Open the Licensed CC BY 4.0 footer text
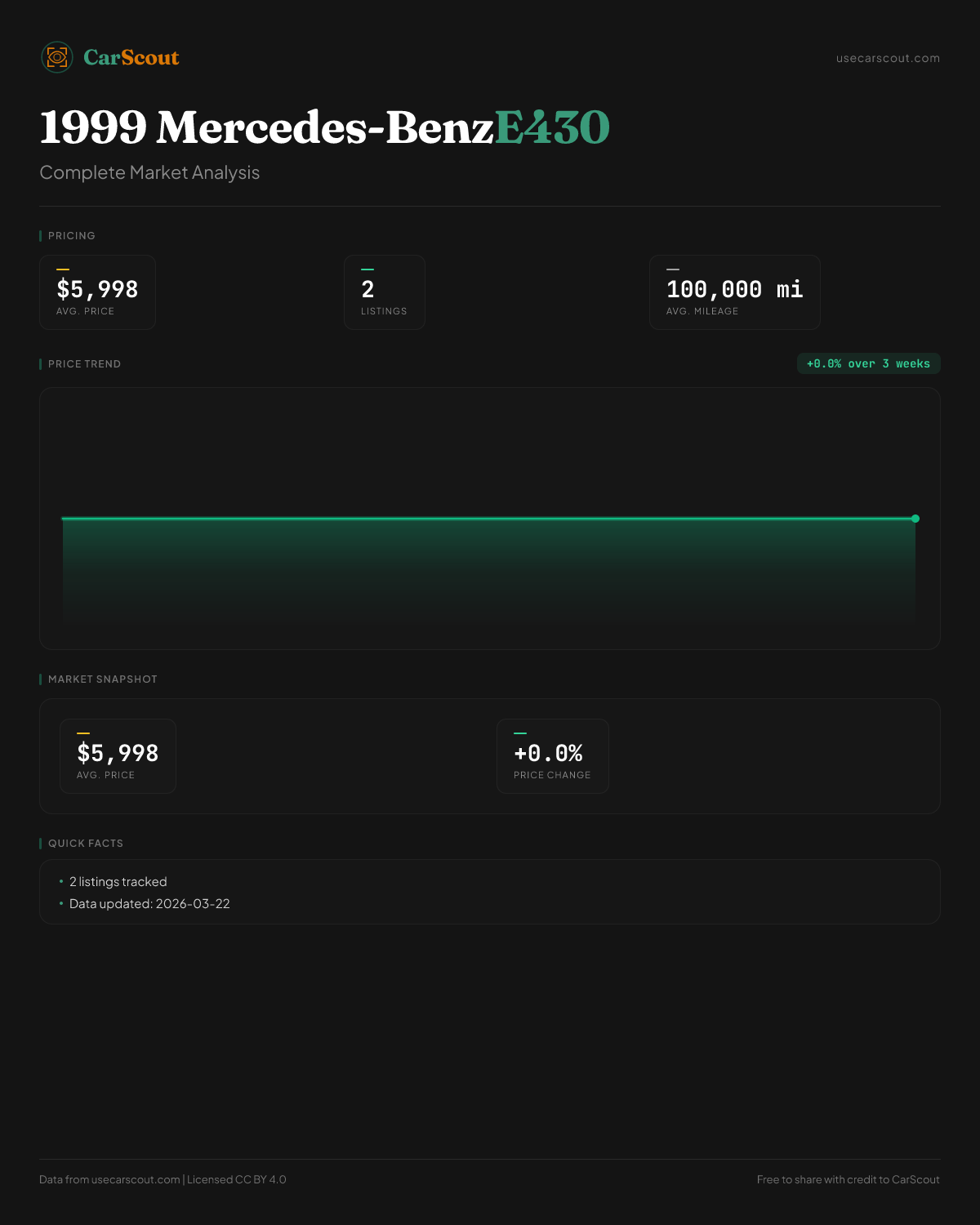 (236, 1179)
